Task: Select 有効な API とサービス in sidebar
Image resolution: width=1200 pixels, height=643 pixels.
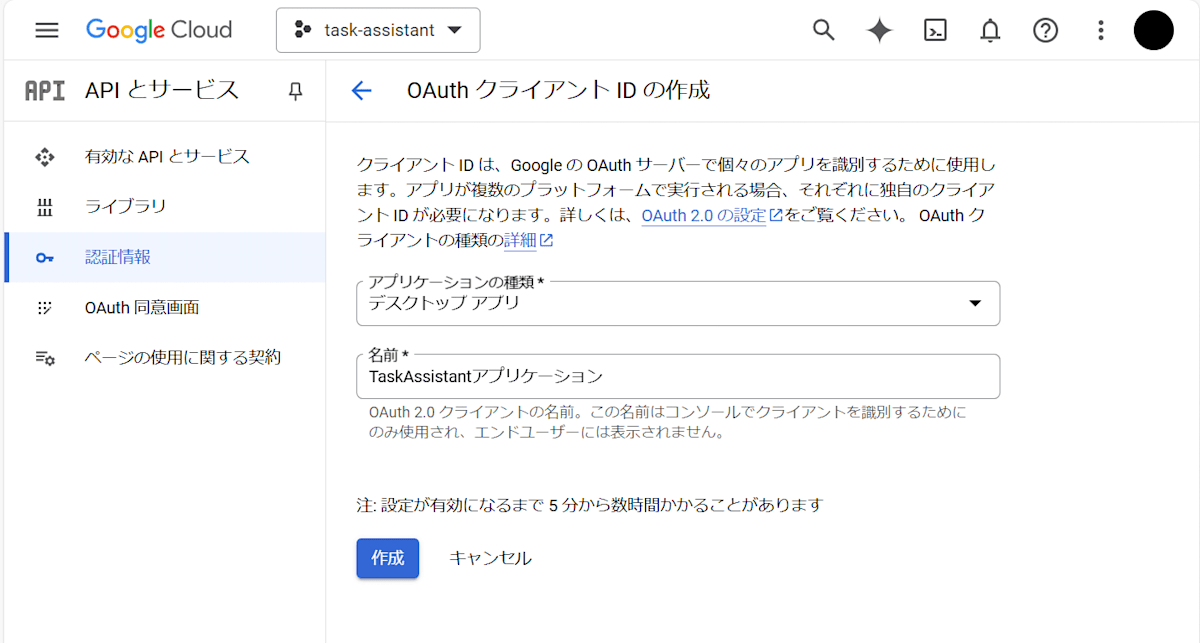Action: [165, 157]
